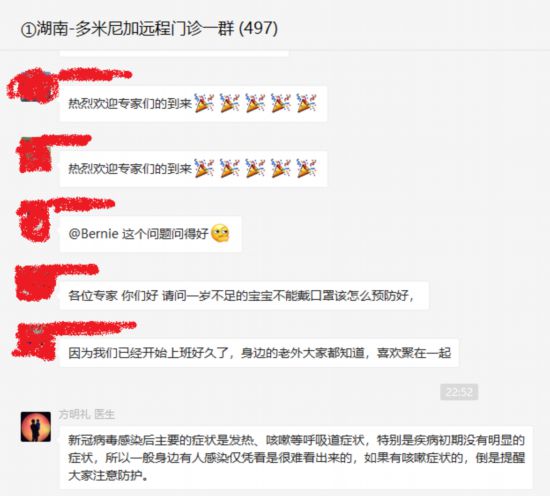
Task: Select the message about 一岁不足的宝宝不能戴口罩
Action: [x=244, y=295]
